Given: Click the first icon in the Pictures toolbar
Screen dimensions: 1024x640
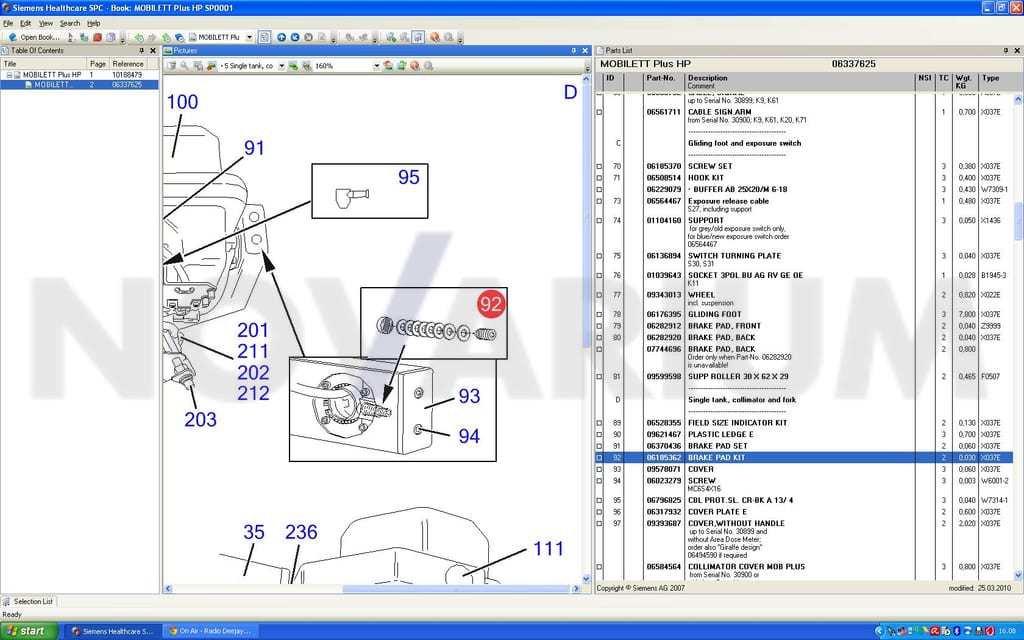Looking at the screenshot, I should coord(171,66).
